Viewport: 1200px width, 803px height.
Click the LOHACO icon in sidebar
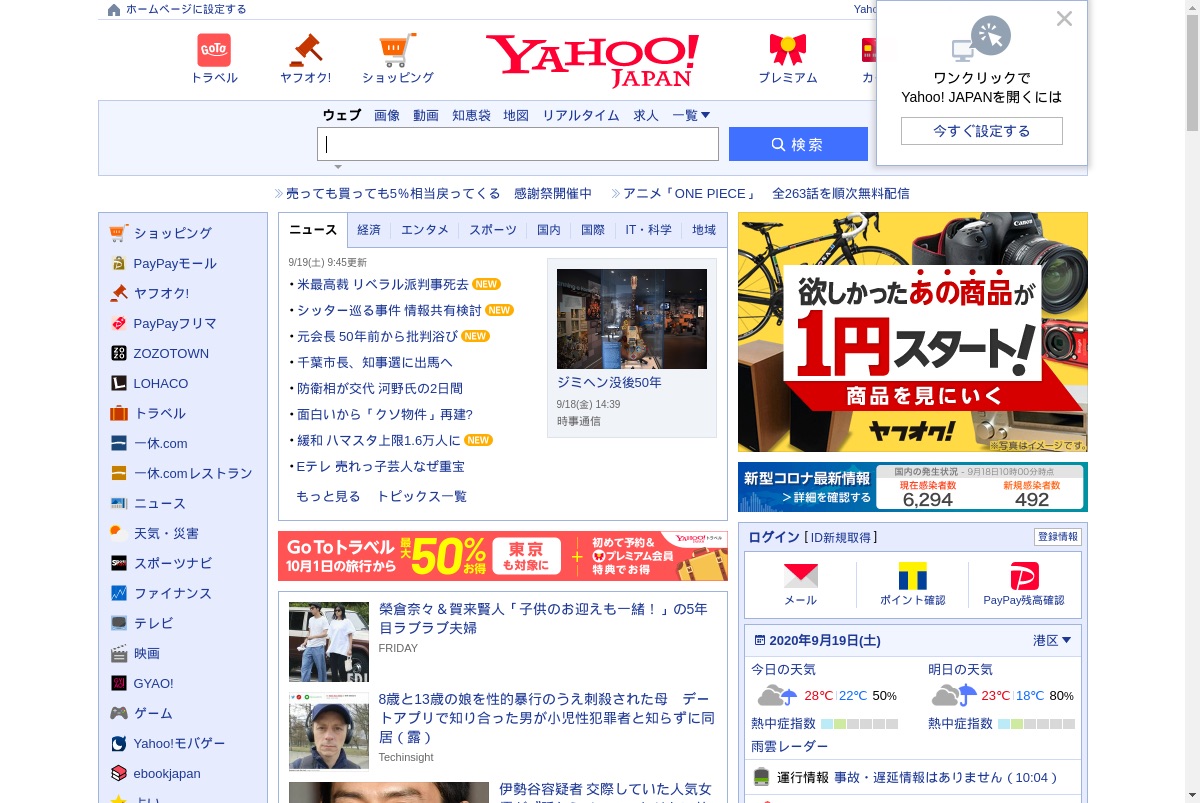coord(119,383)
